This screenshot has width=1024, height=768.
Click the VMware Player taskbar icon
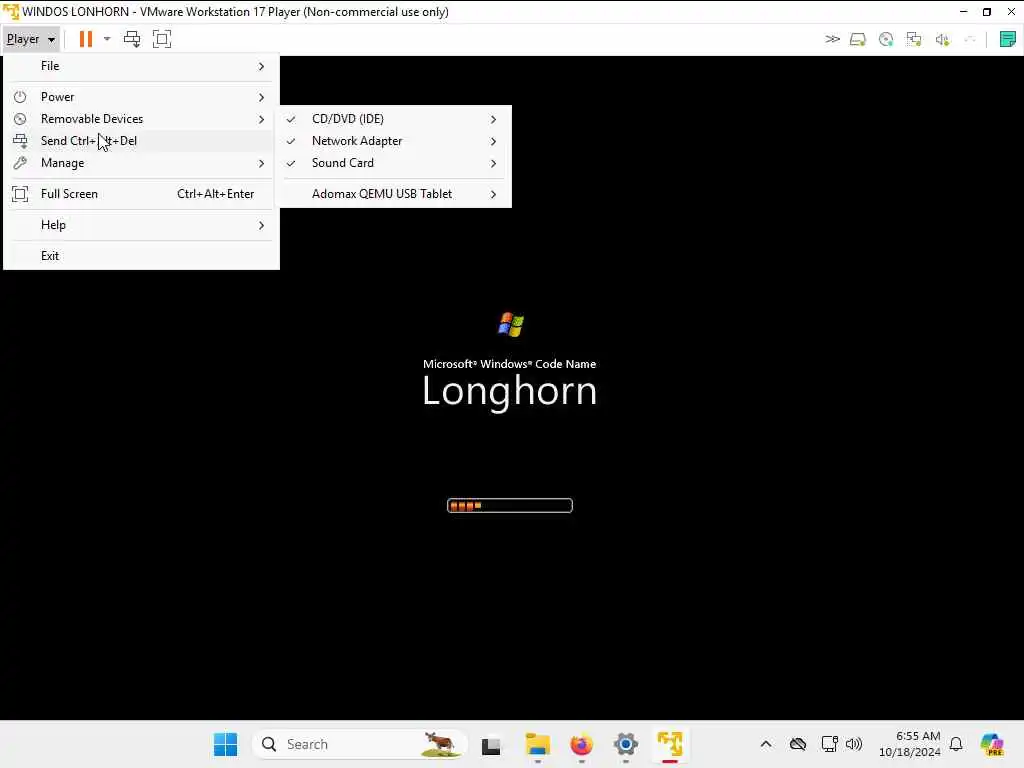pos(669,744)
